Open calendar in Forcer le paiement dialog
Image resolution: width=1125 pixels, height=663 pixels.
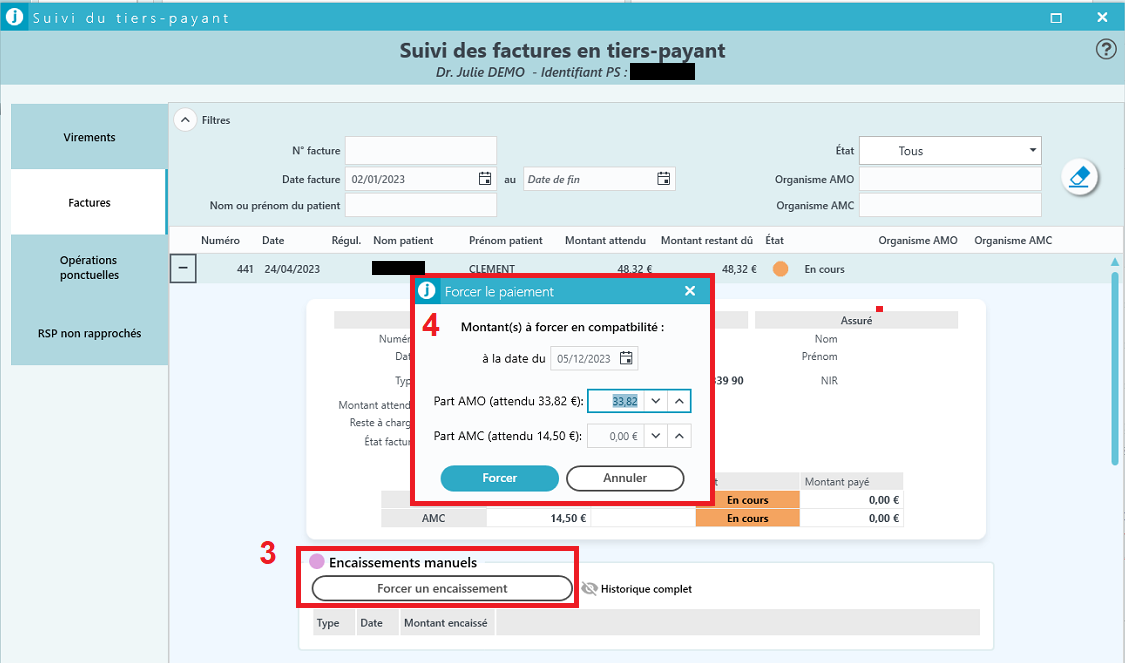coord(626,359)
